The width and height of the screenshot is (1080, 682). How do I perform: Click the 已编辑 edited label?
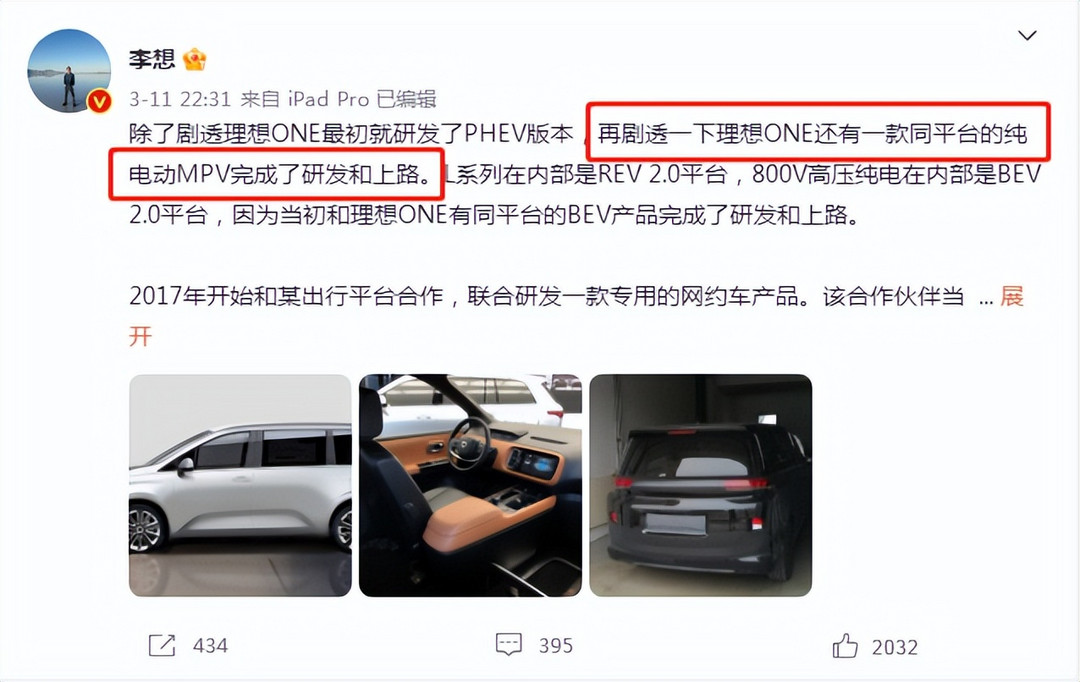click(x=406, y=99)
